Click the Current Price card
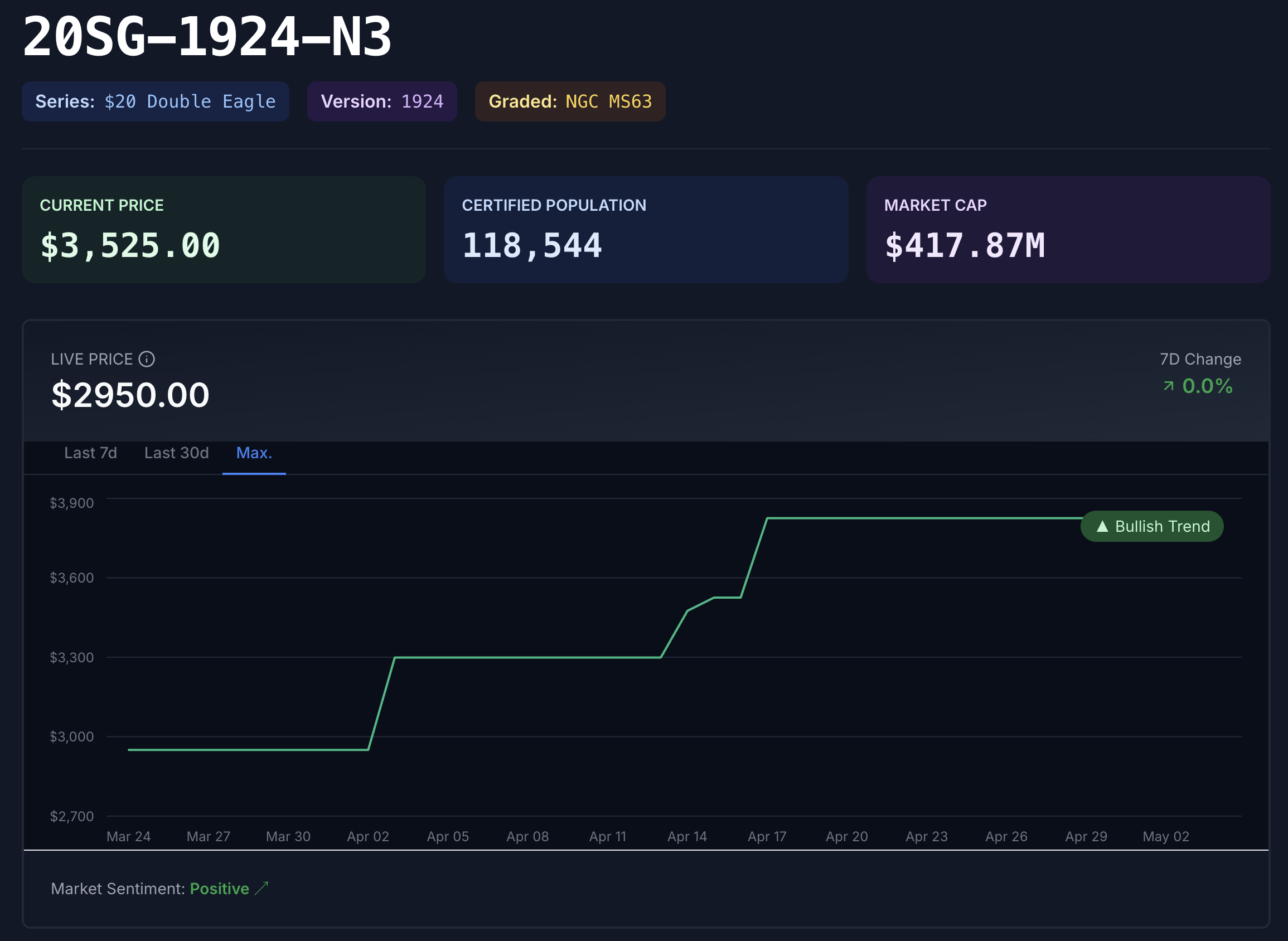Screen dimensions: 1288x941 [x=224, y=230]
